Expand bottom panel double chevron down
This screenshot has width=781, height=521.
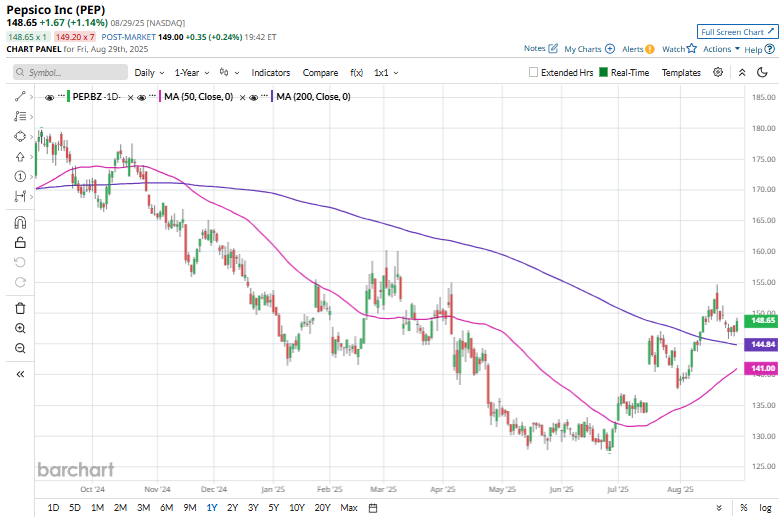click(x=719, y=508)
